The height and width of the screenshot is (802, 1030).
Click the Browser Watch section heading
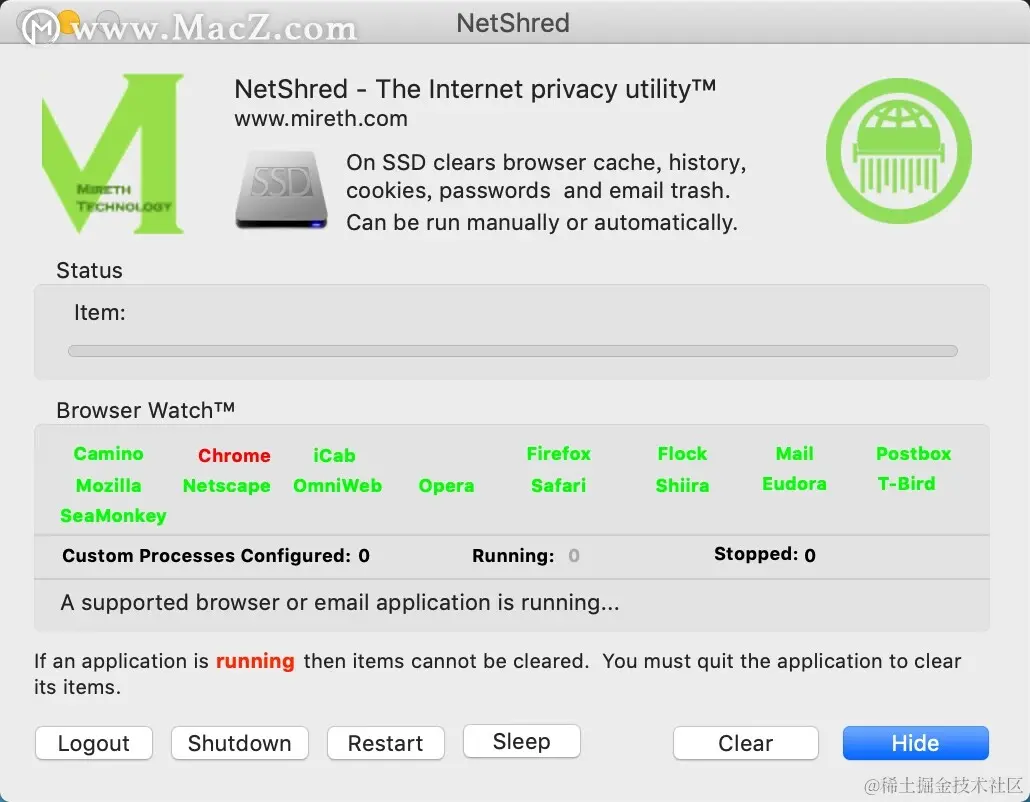(145, 410)
